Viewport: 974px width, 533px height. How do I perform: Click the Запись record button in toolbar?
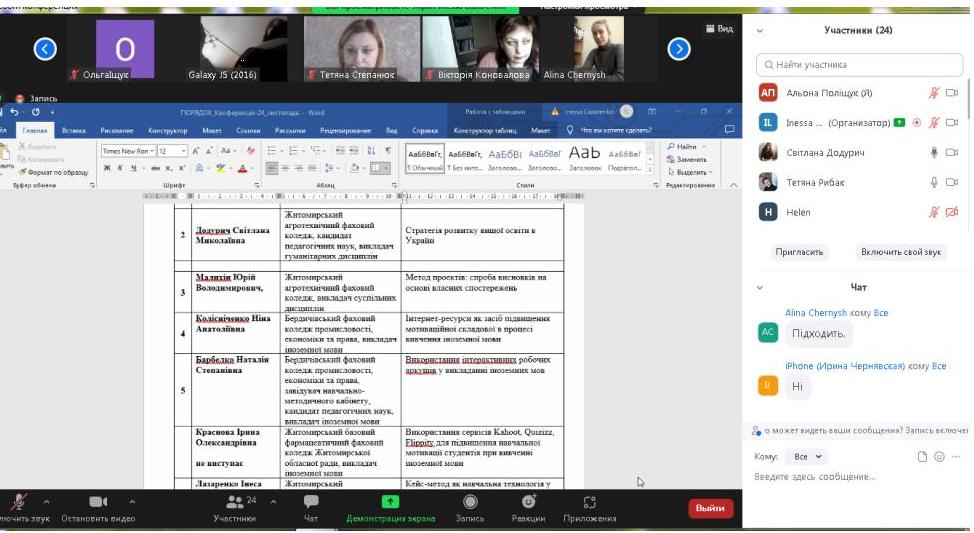(x=470, y=508)
